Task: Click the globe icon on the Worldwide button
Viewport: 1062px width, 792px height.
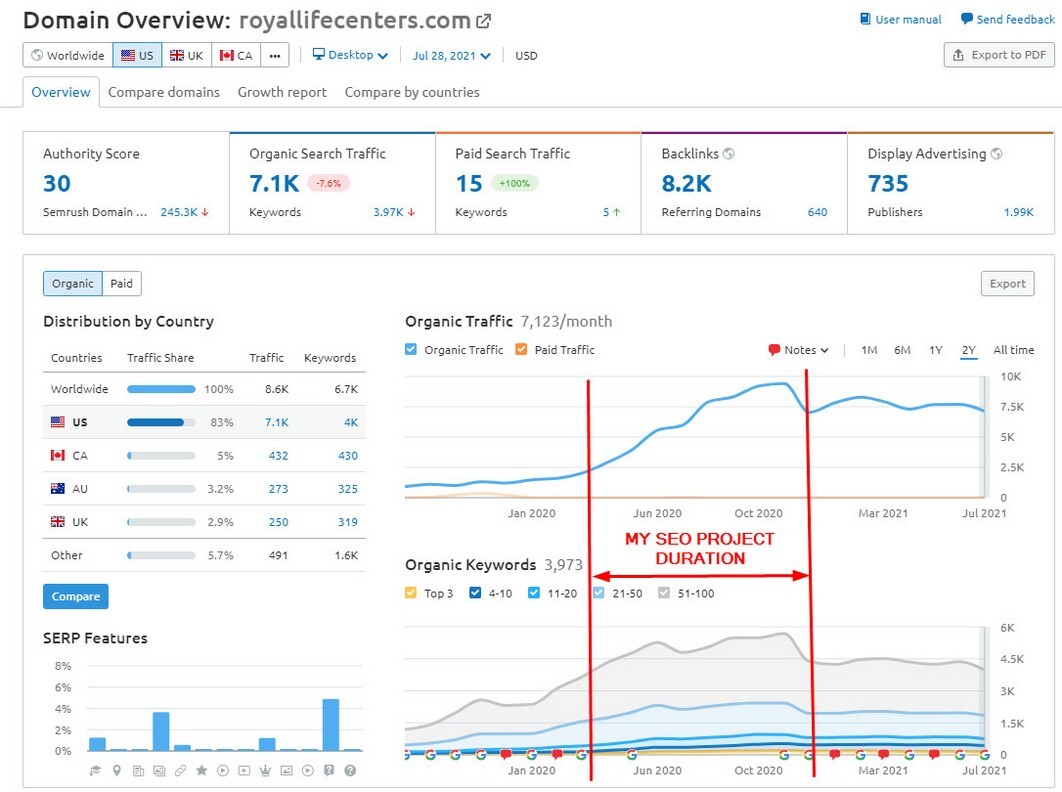Action: coord(37,56)
